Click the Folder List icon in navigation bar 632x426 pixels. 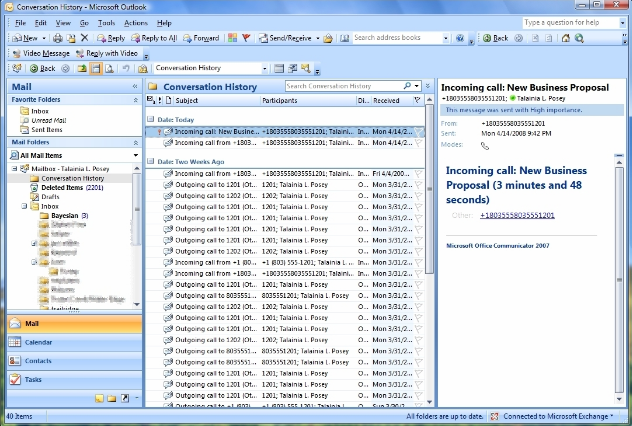[x=112, y=399]
